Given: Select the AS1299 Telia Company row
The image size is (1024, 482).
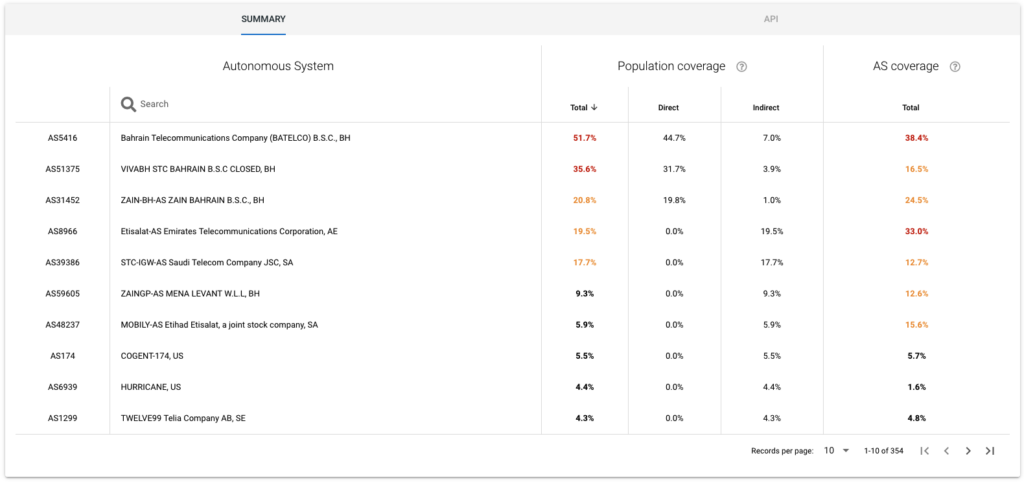Looking at the screenshot, I should (183, 418).
